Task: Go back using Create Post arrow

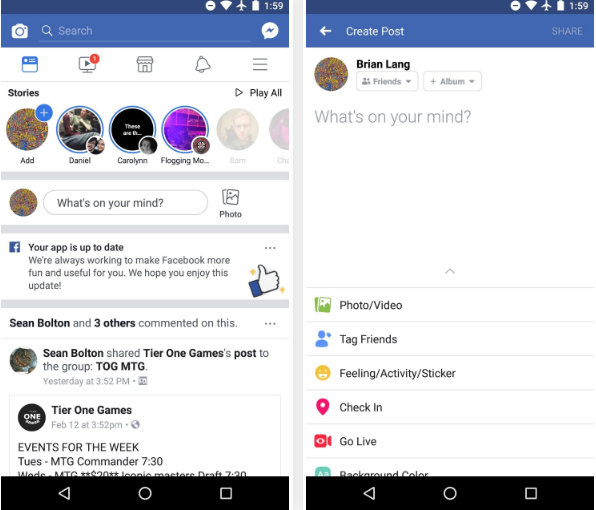Action: point(325,31)
